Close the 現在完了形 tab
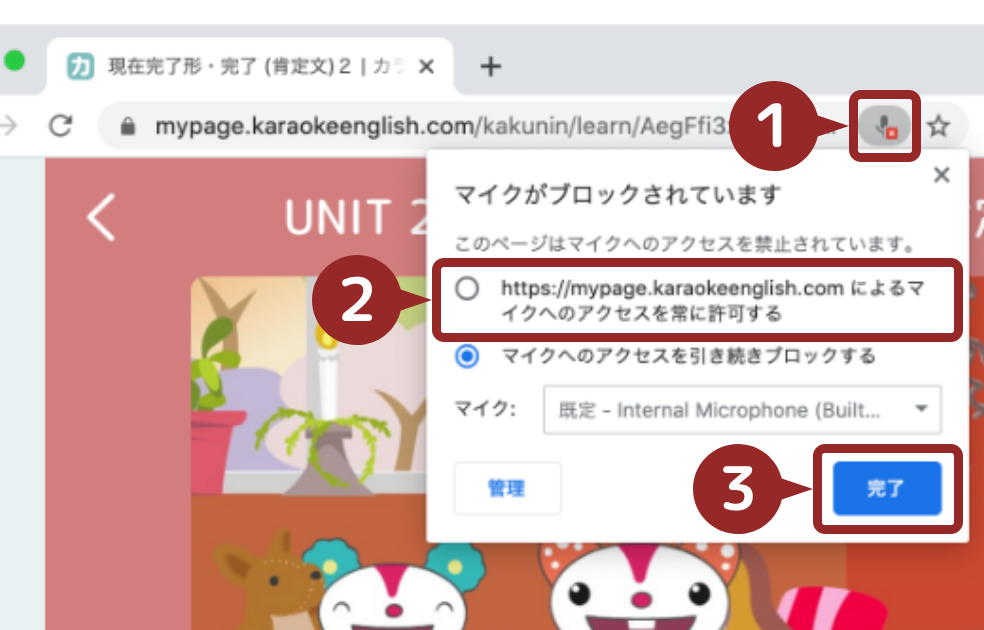This screenshot has width=984, height=630. [x=426, y=66]
